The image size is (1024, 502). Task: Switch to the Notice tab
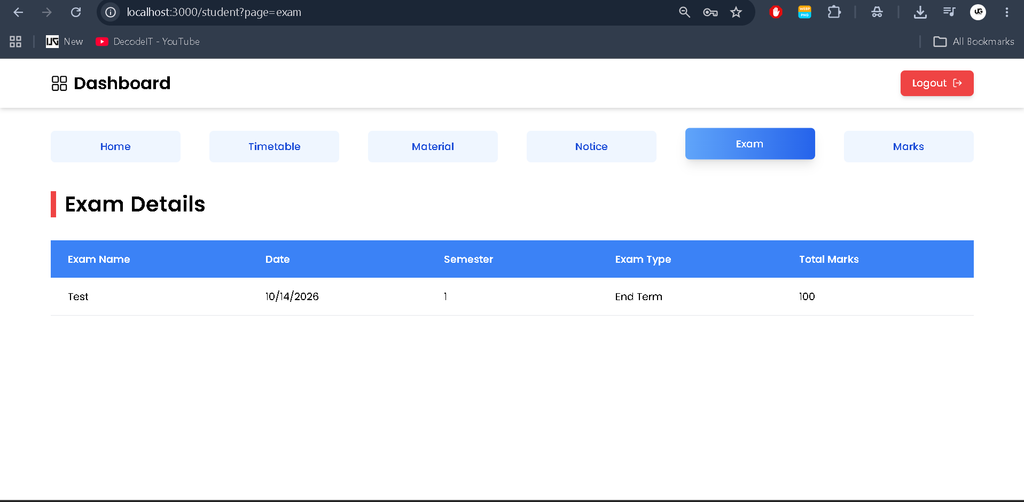[x=592, y=146]
